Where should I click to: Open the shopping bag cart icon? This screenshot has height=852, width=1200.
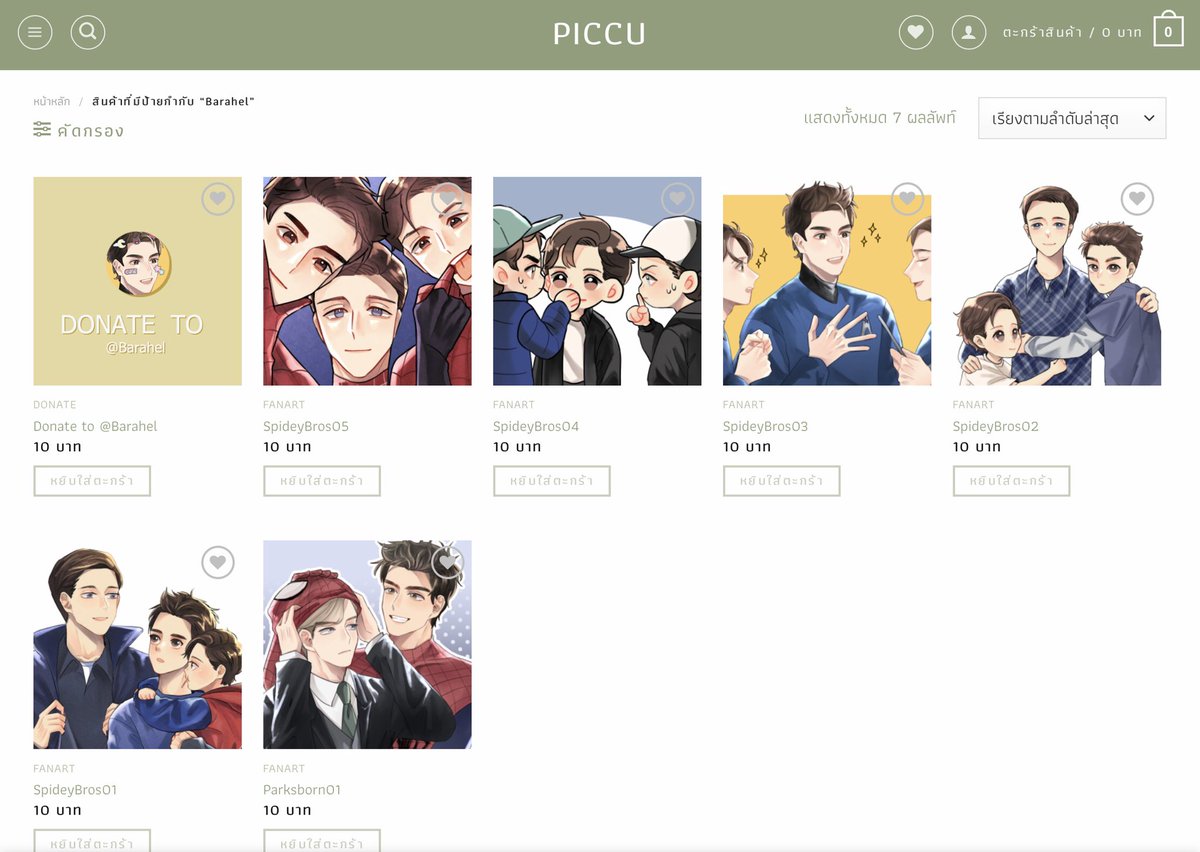pyautogui.click(x=1168, y=30)
